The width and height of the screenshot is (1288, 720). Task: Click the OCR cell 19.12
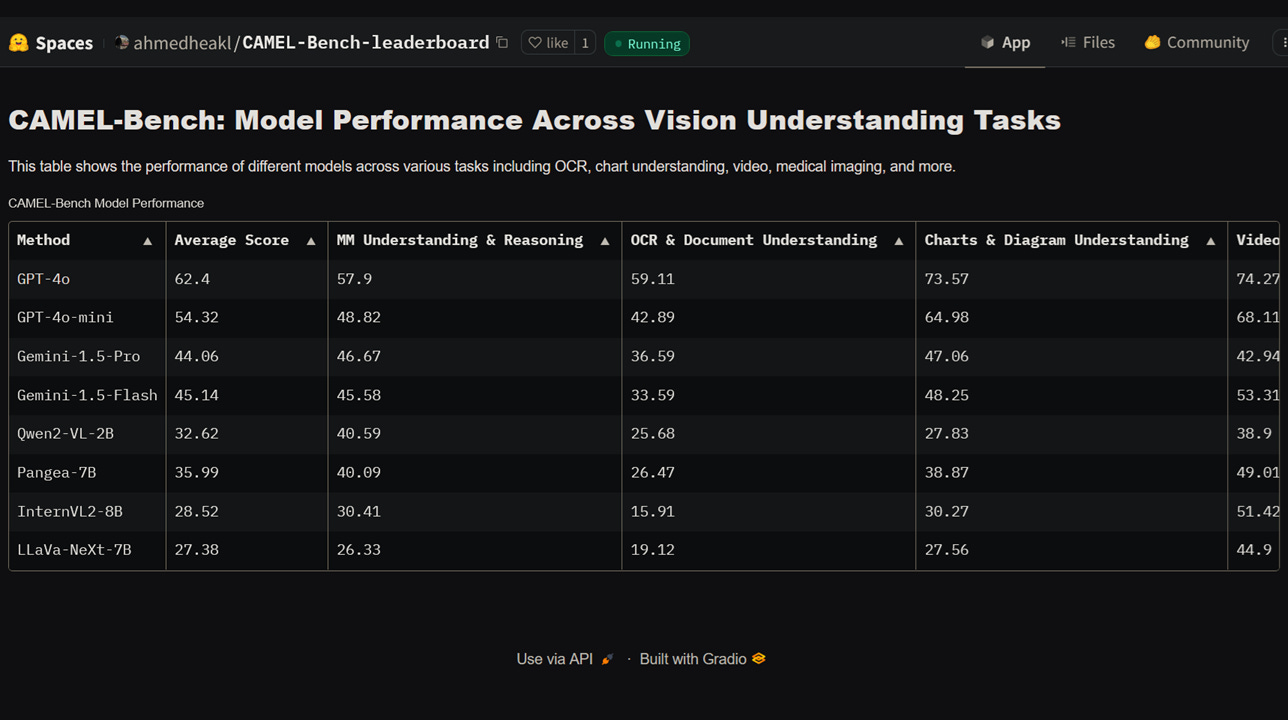coord(769,550)
